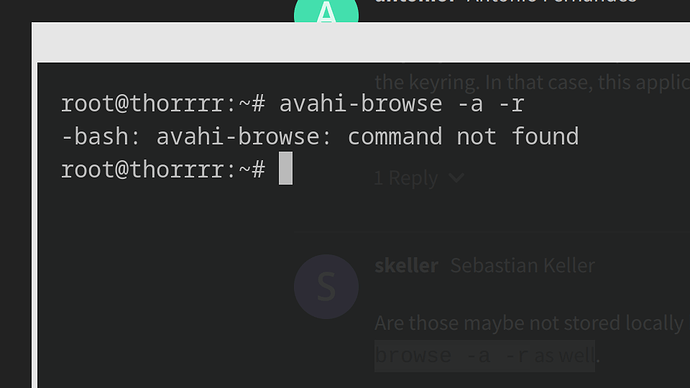Click the second 'root@thorrrr:~#' prompt
This screenshot has height=388, width=690.
pos(163,169)
